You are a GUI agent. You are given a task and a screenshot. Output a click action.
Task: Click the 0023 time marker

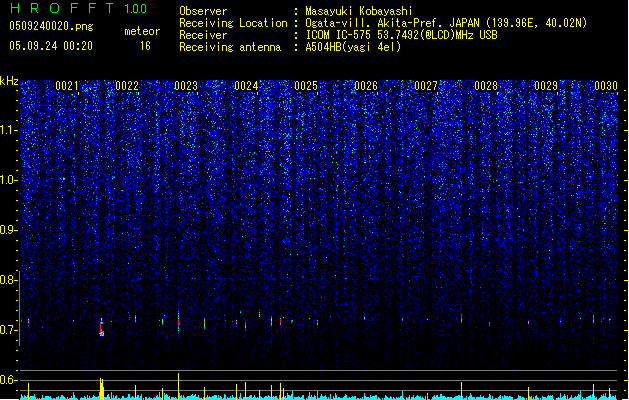(186, 86)
